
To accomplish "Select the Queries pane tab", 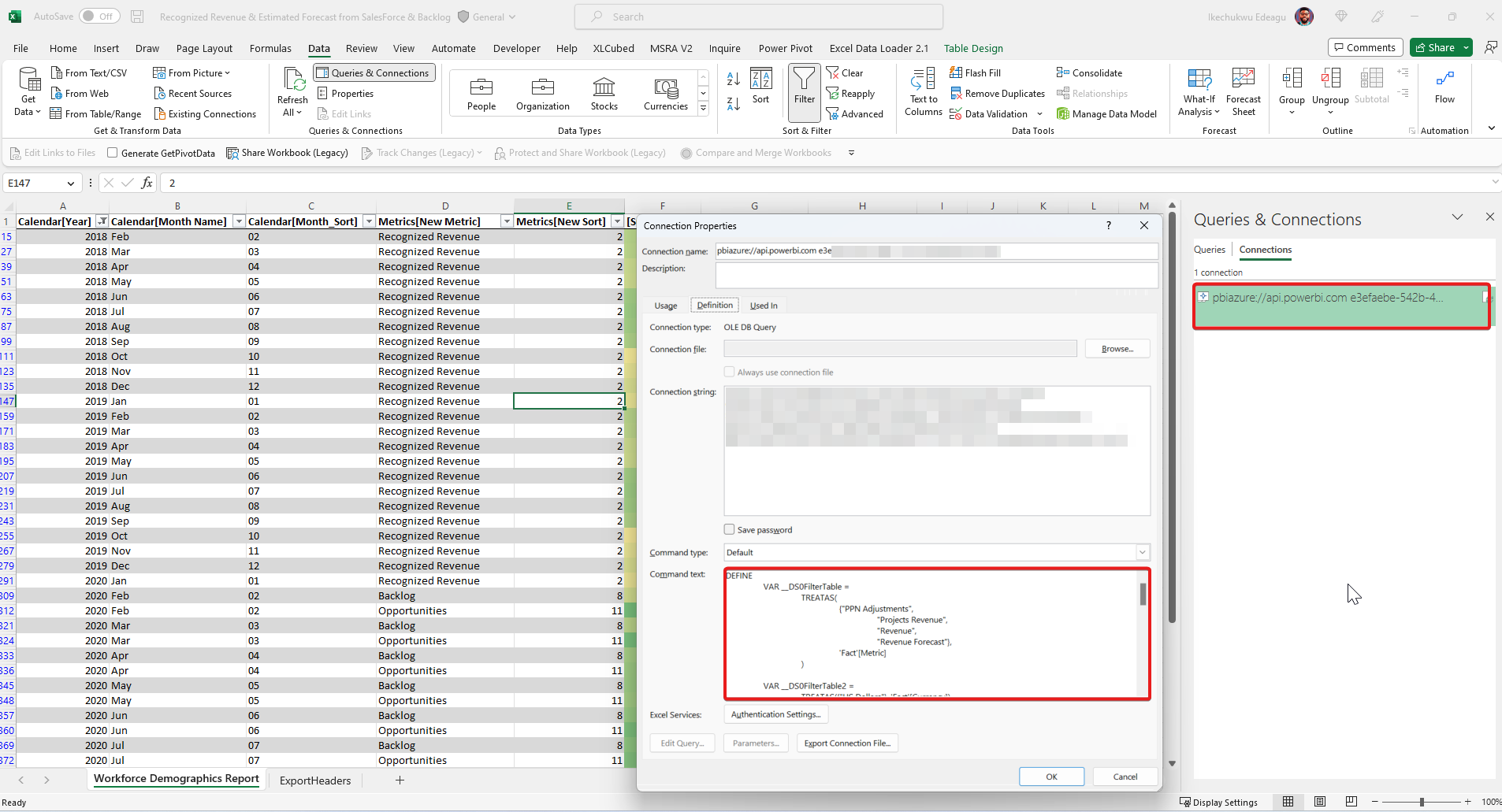I will point(1209,250).
